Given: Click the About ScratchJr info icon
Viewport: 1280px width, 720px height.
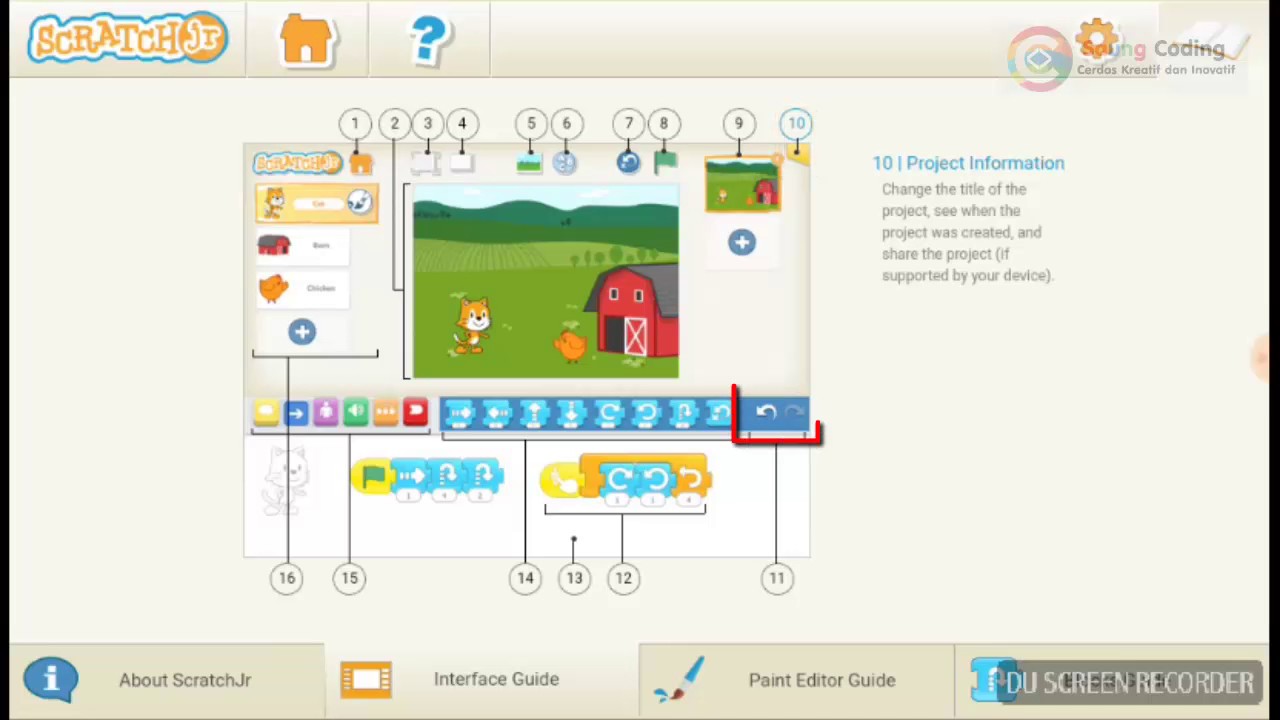Looking at the screenshot, I should [51, 679].
